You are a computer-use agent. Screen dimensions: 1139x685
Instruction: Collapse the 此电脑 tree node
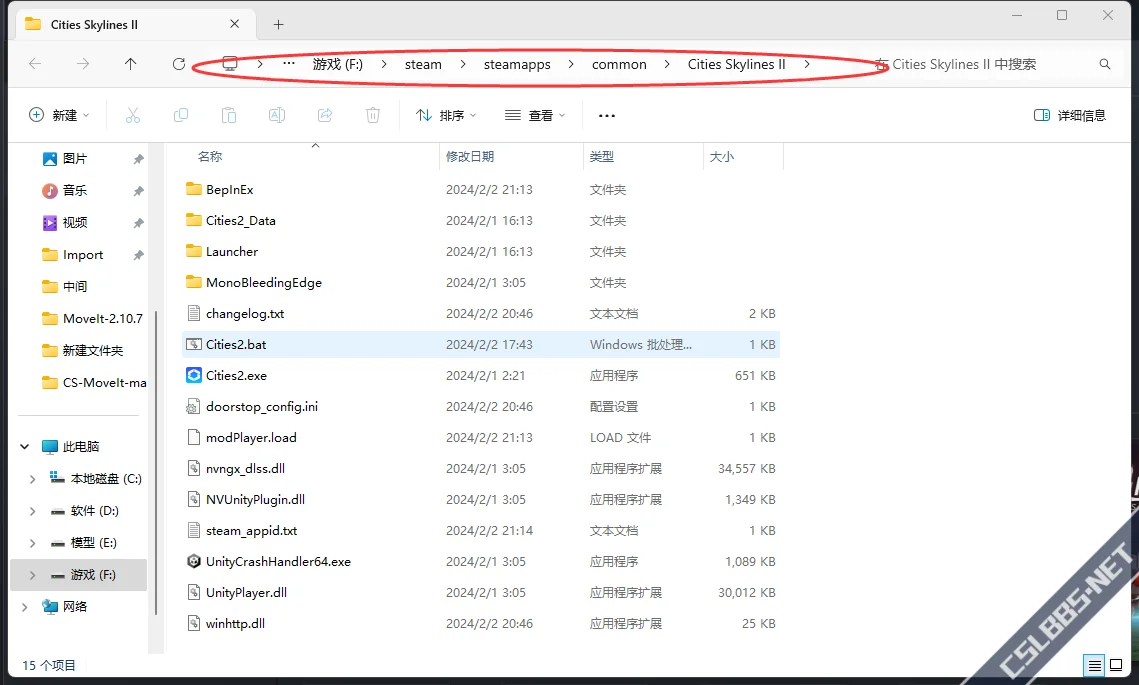click(25, 447)
